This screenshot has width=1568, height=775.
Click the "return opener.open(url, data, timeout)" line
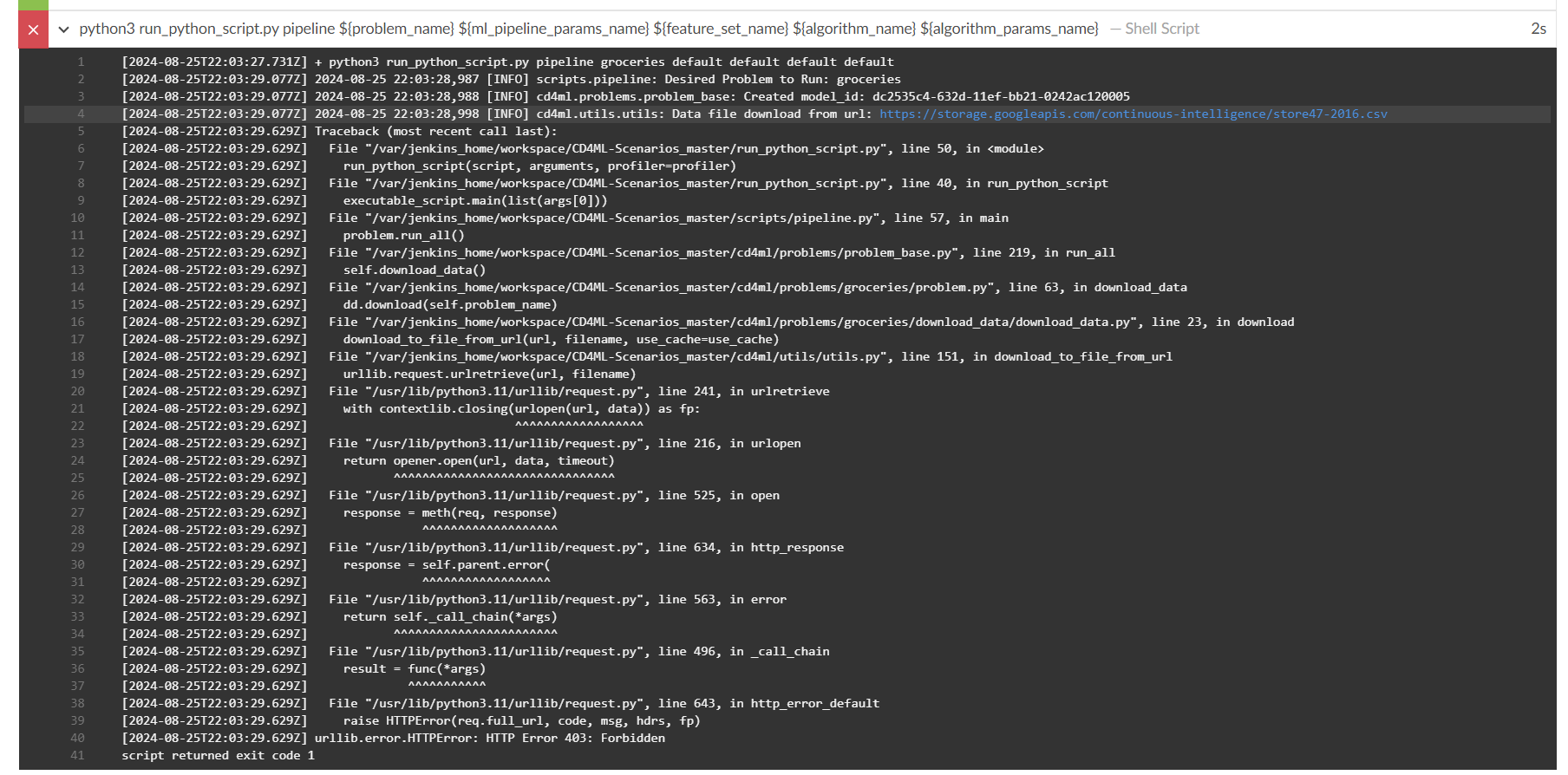(x=479, y=461)
